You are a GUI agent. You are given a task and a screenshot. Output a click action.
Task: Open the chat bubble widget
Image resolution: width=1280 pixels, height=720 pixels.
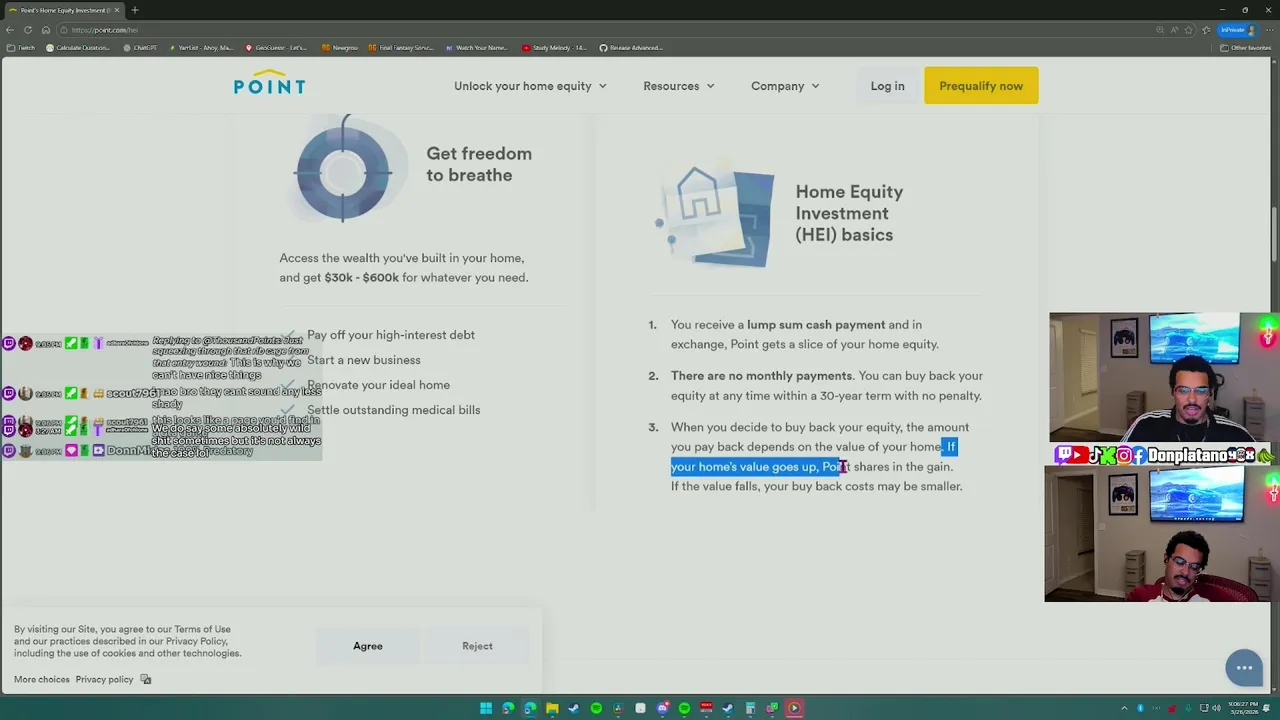click(x=1244, y=667)
